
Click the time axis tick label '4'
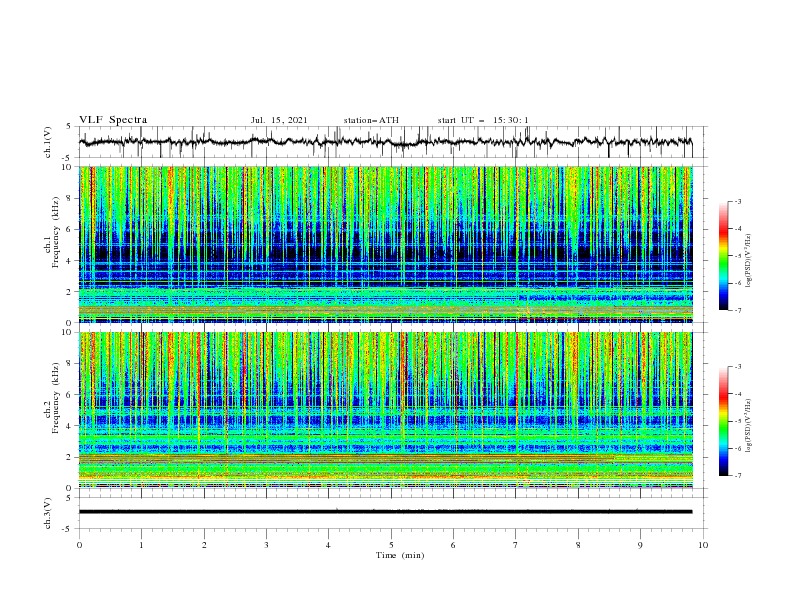(x=328, y=545)
